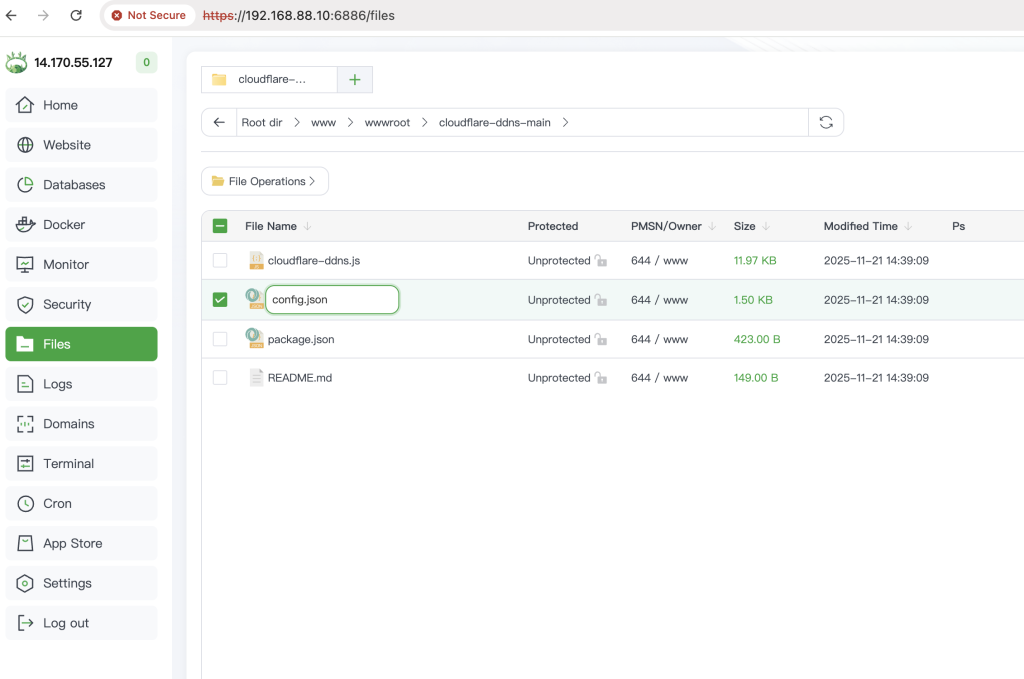Viewport: 1024px width, 679px height.
Task: Click the config.json rename input field
Action: pyautogui.click(x=332, y=300)
